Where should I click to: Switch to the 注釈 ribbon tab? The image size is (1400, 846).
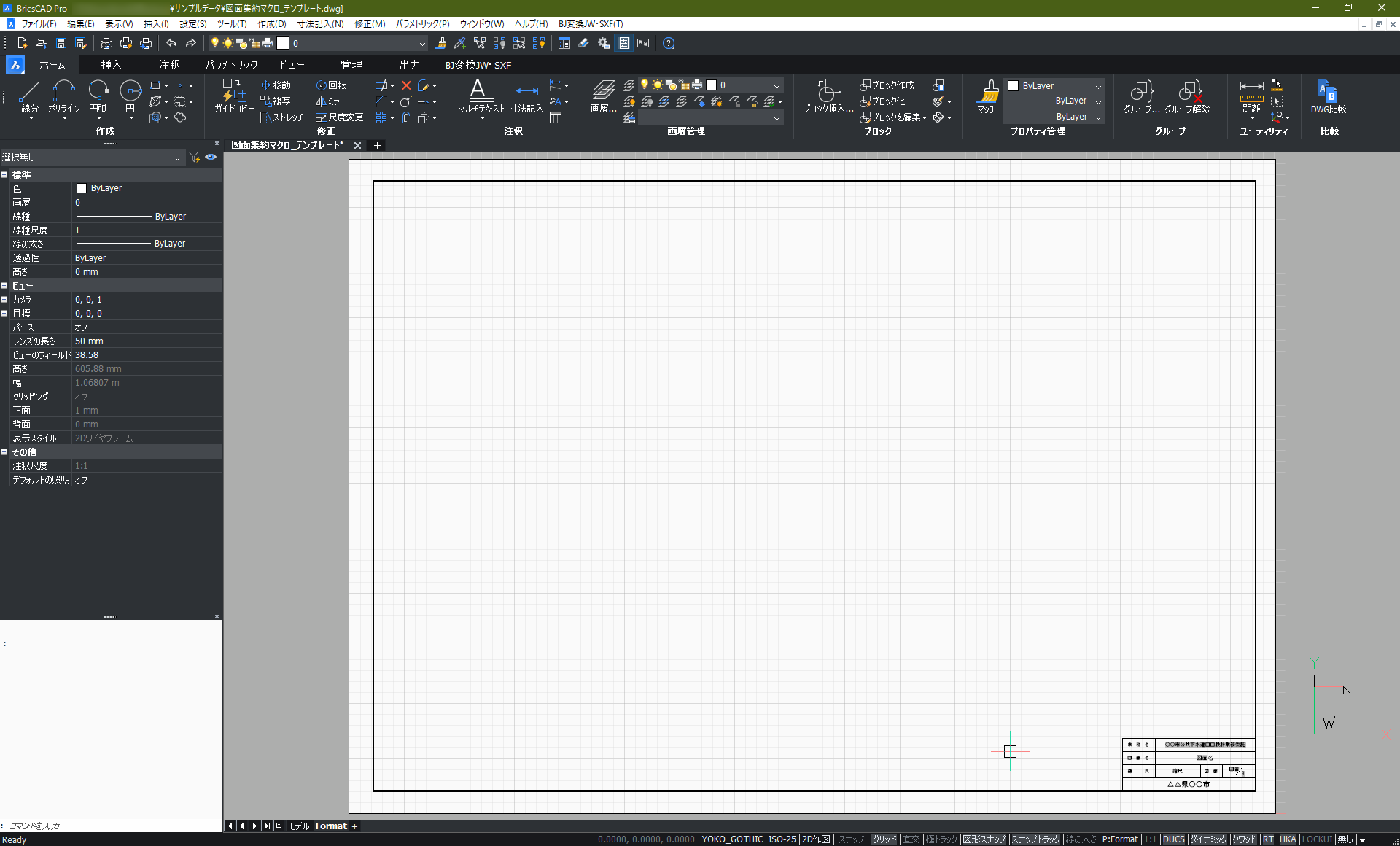click(x=169, y=65)
